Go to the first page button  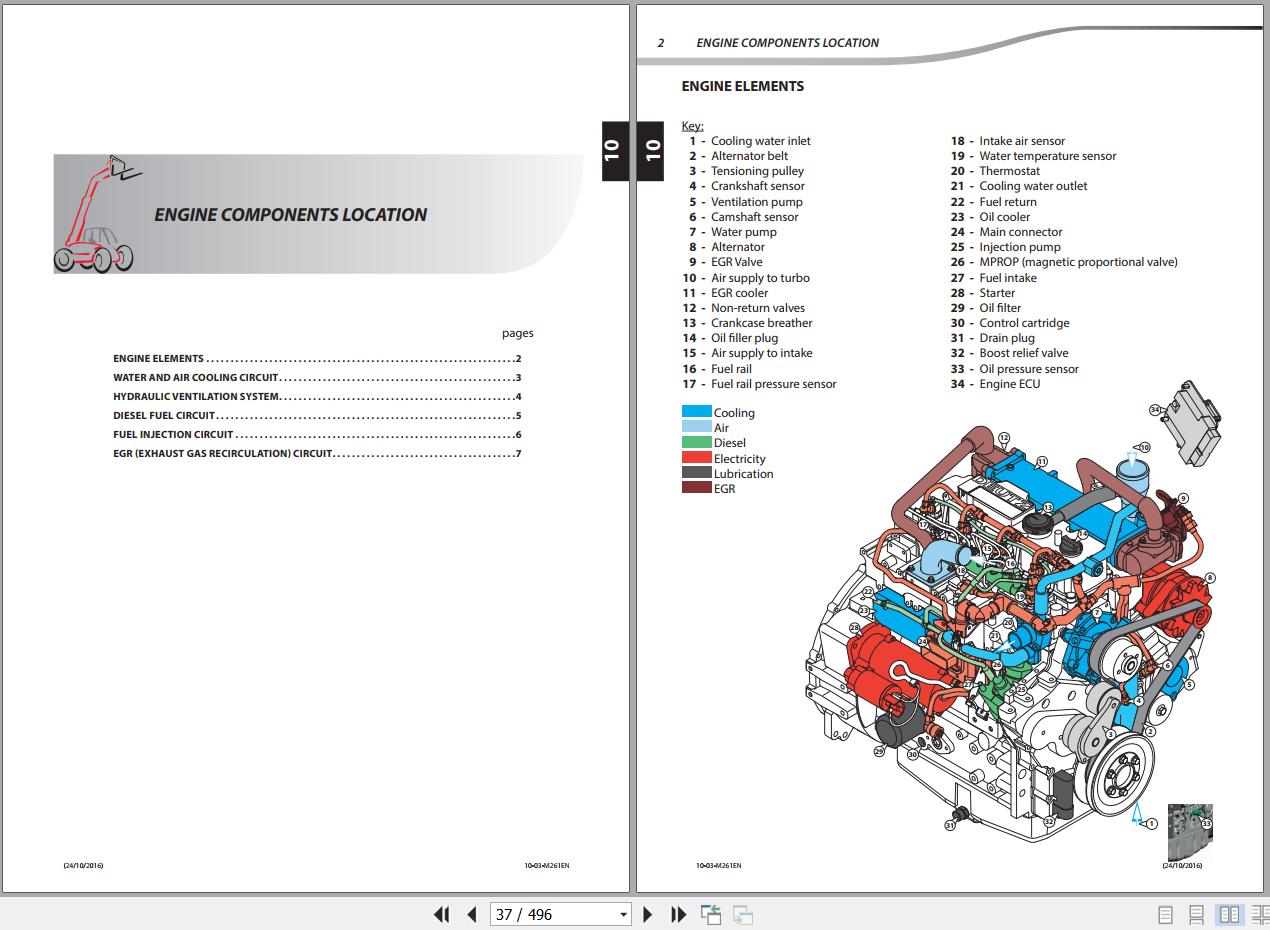tap(441, 914)
